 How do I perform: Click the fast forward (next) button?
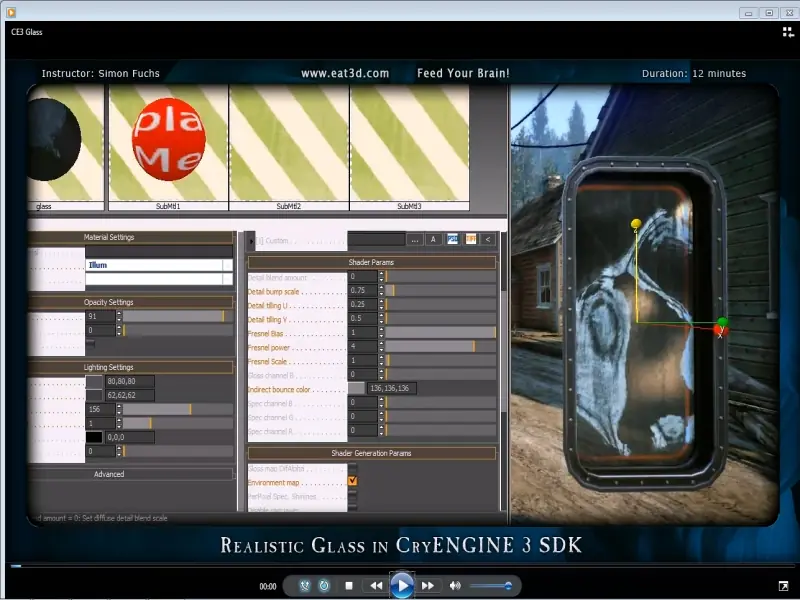pyautogui.click(x=428, y=586)
